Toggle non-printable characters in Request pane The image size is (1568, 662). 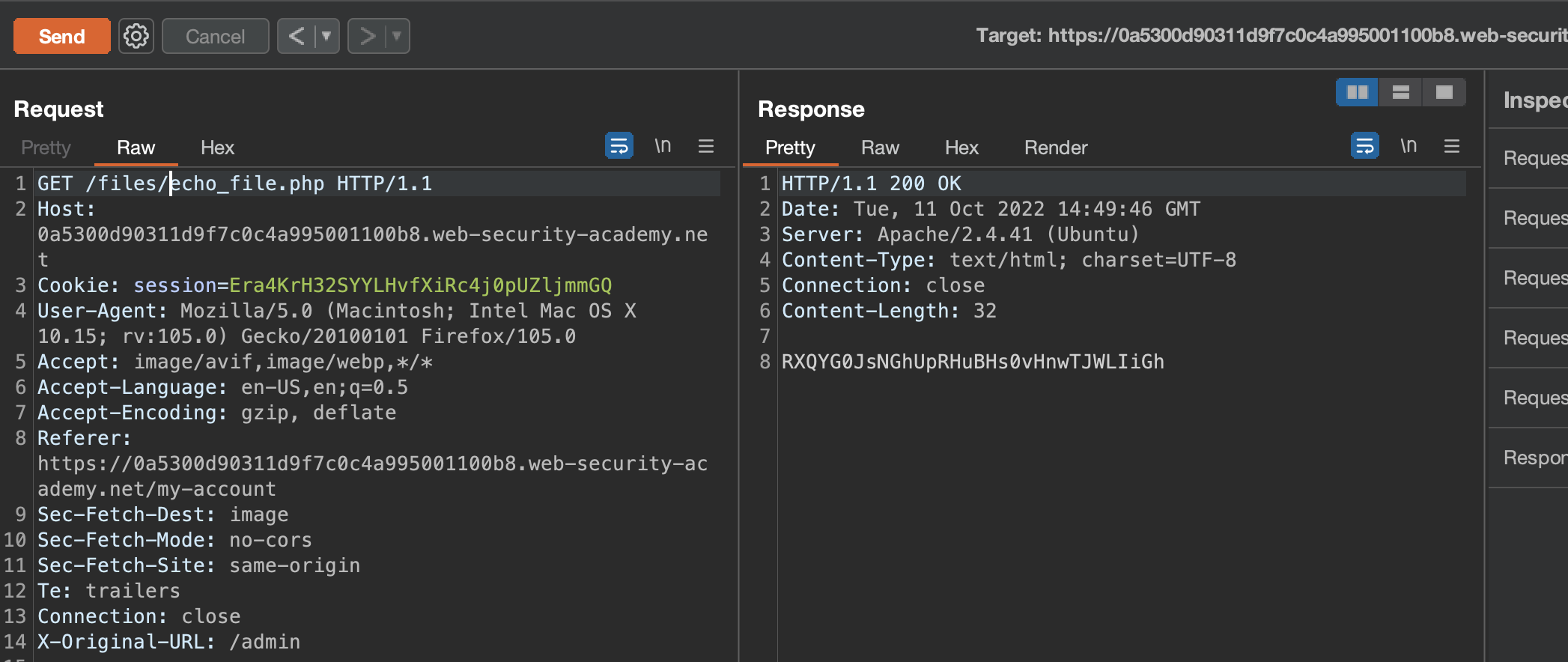663,146
